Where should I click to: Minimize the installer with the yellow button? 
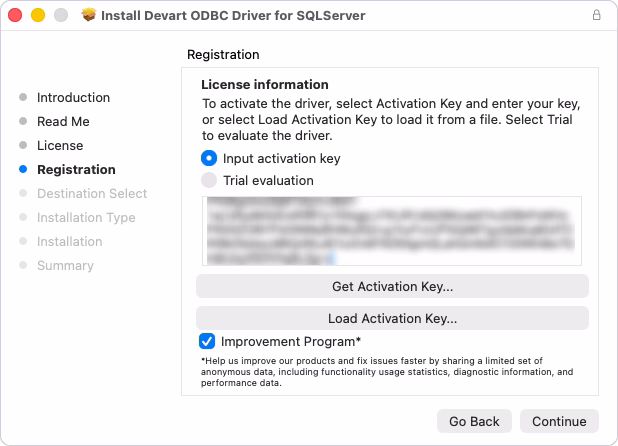38,15
